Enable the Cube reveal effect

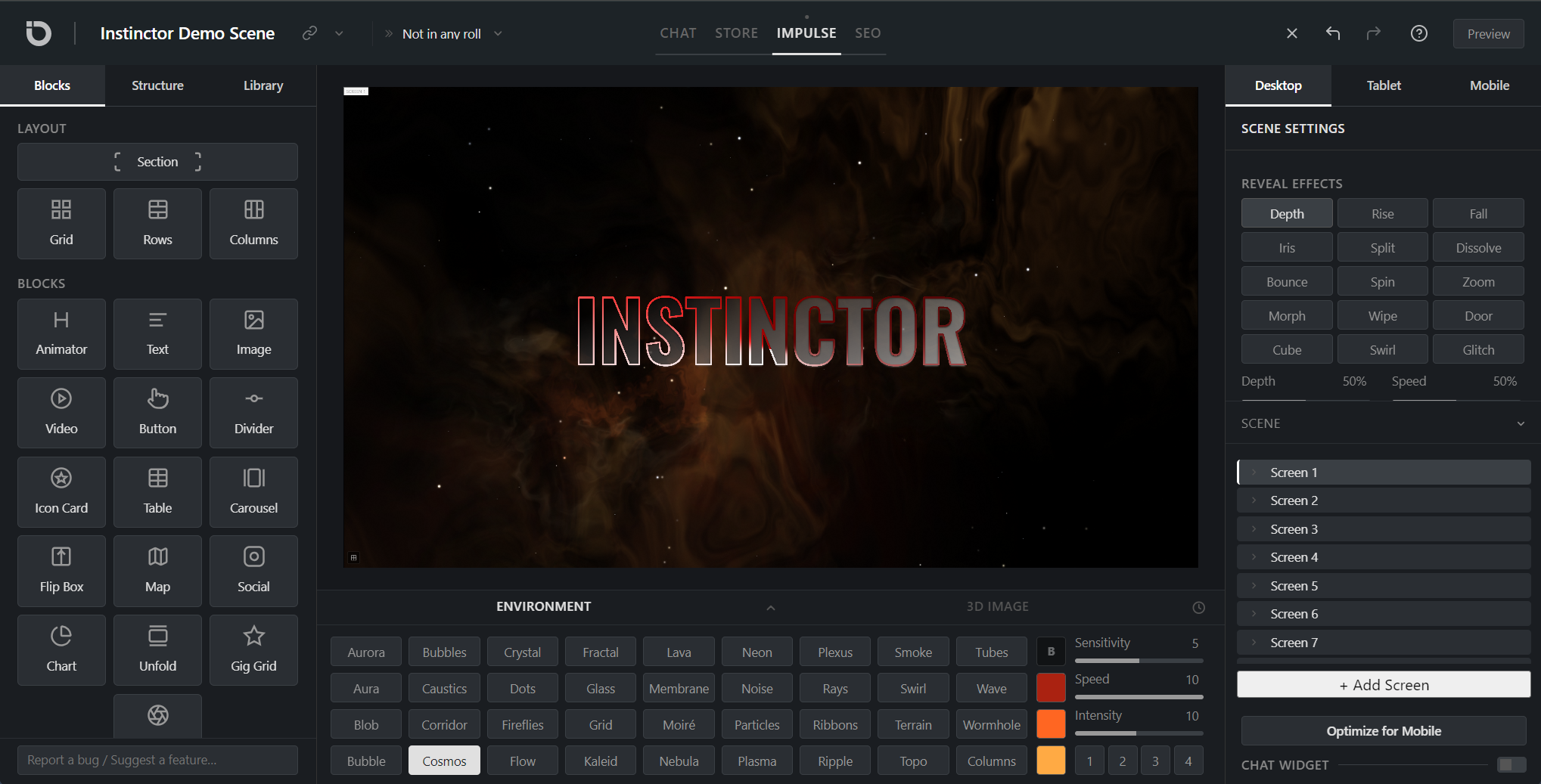pyautogui.click(x=1287, y=349)
